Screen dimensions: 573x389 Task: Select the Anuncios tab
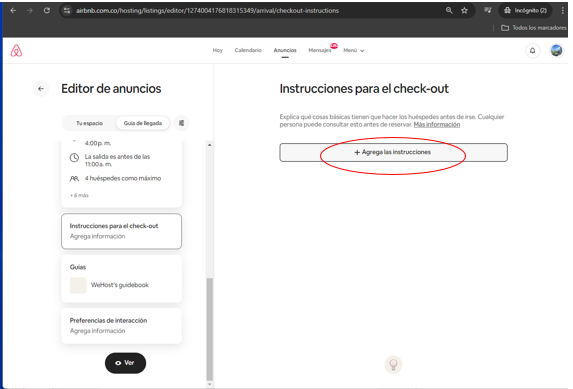click(x=285, y=50)
